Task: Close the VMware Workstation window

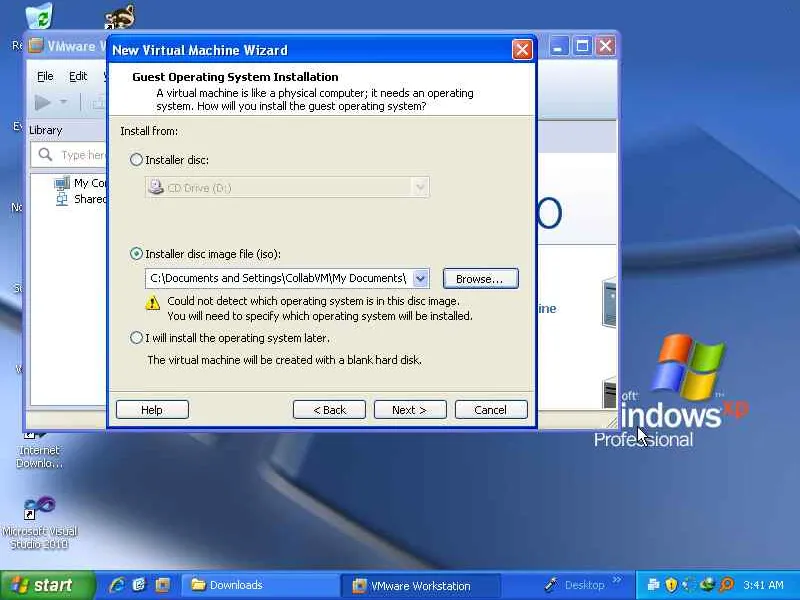Action: [x=606, y=46]
